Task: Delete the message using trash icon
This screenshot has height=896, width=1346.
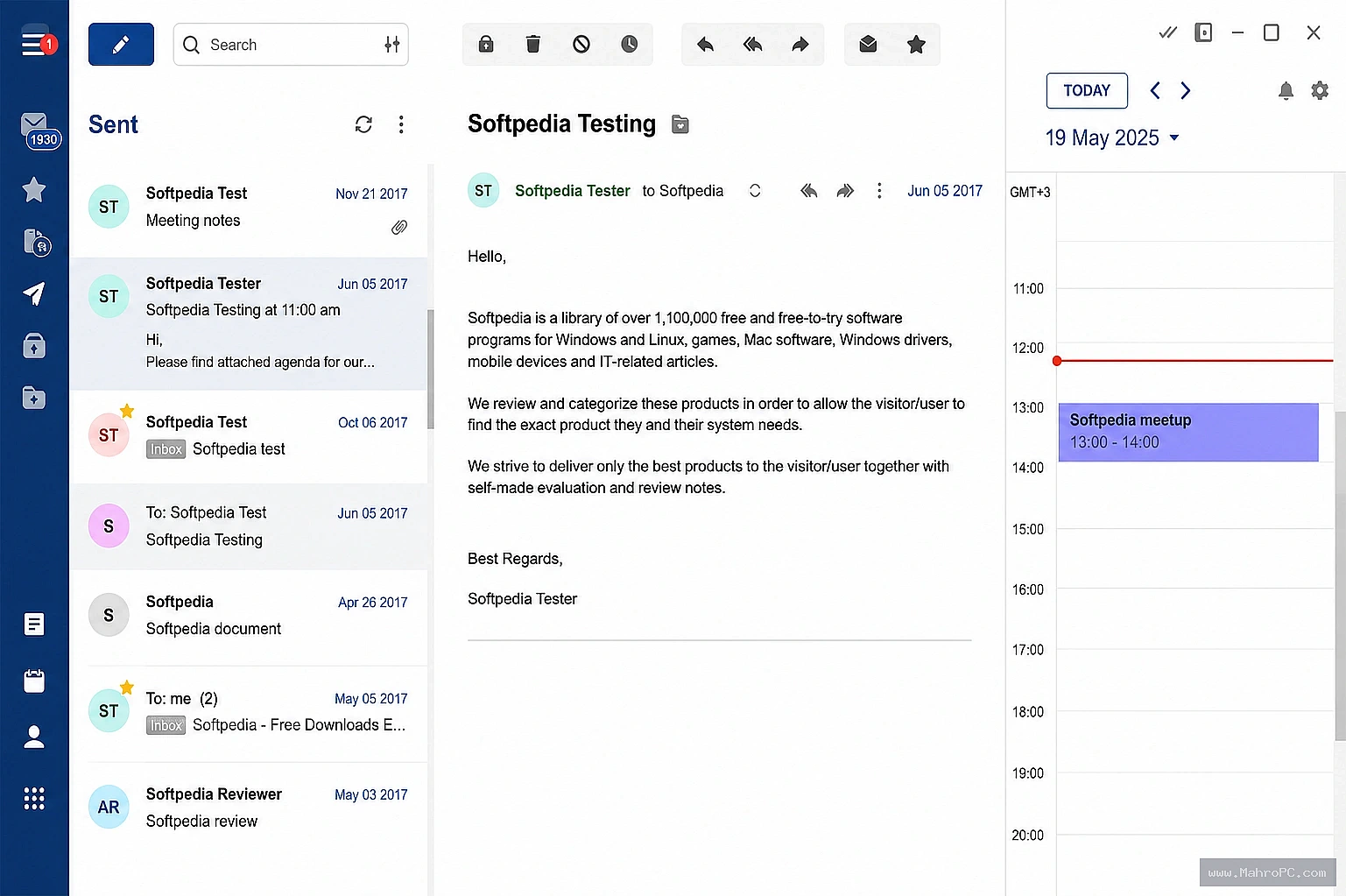Action: tap(532, 44)
